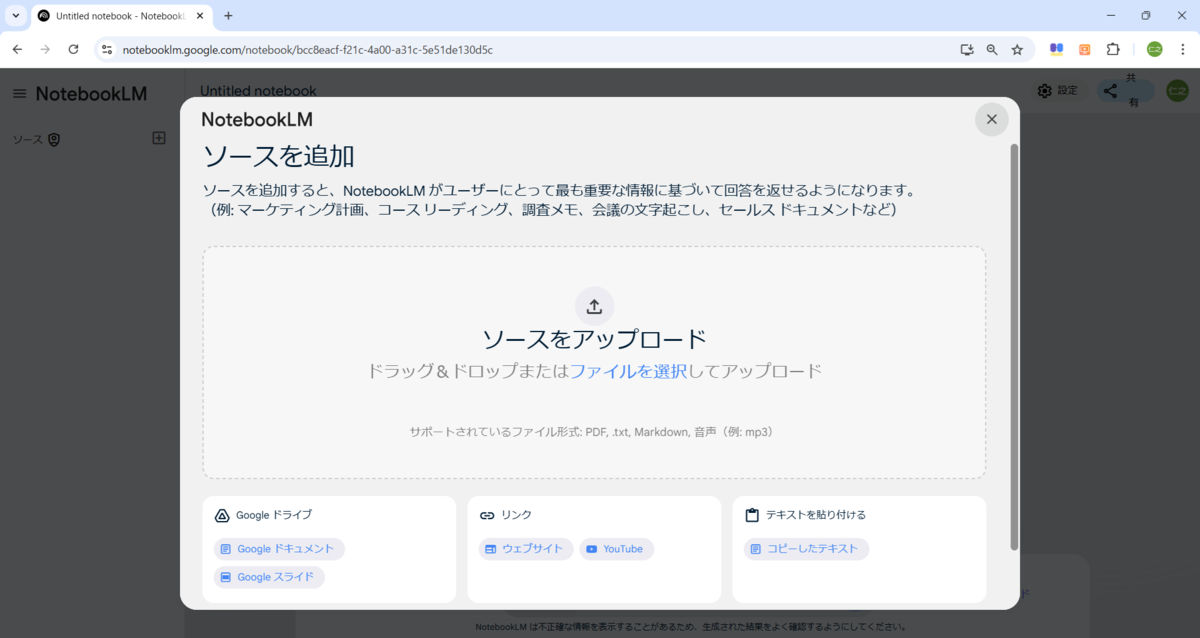Viewport: 1200px width, 638px height.
Task: Click the address bar URL
Action: [x=307, y=49]
